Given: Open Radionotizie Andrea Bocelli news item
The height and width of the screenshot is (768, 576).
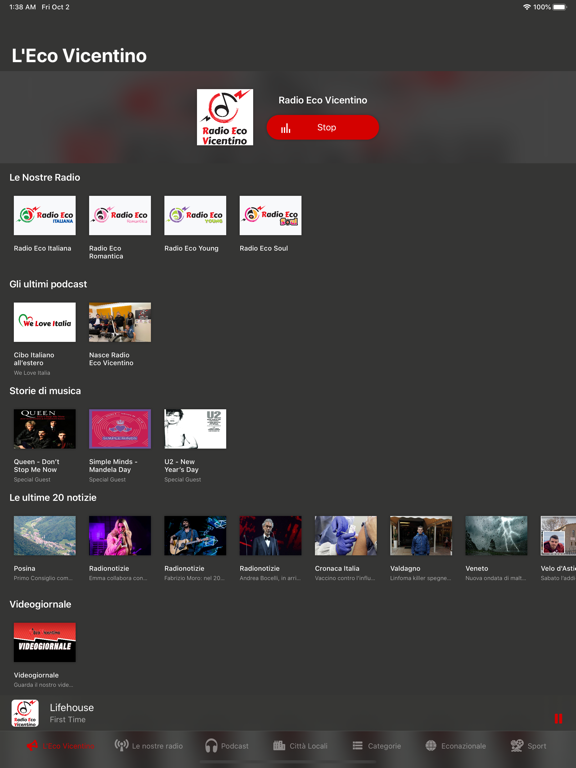Looking at the screenshot, I should [270, 535].
